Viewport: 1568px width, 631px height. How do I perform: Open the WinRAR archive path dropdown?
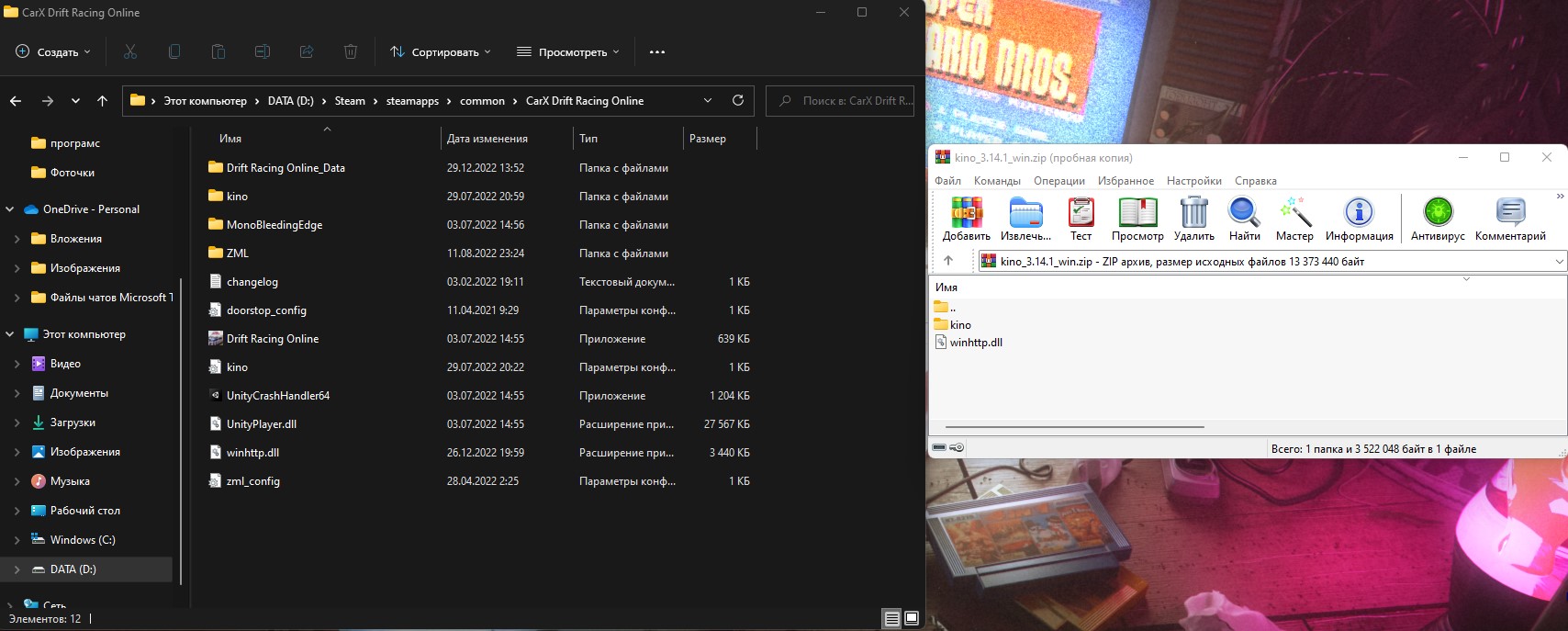pyautogui.click(x=1559, y=262)
